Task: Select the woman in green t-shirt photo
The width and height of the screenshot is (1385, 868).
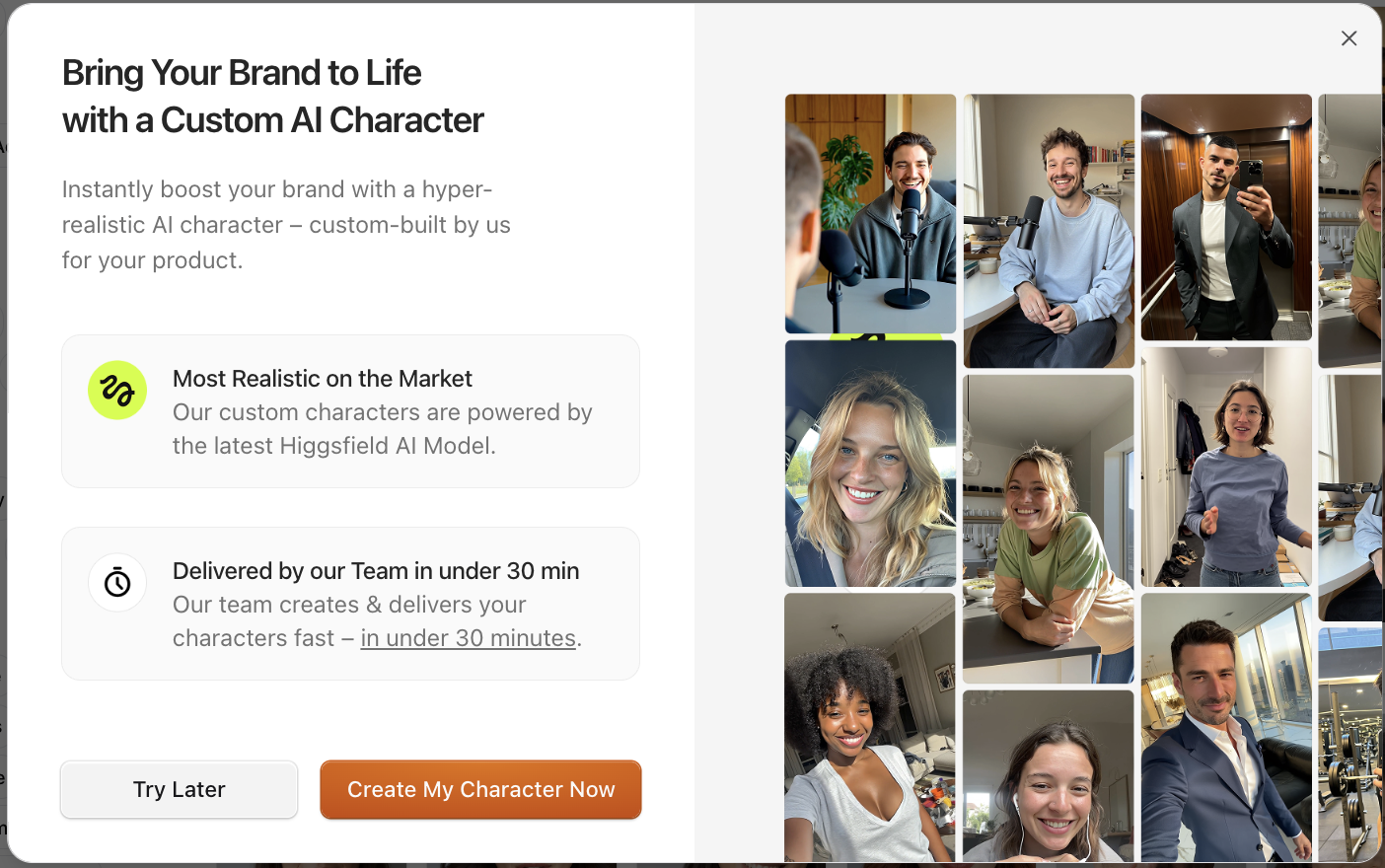Action: tap(1049, 529)
